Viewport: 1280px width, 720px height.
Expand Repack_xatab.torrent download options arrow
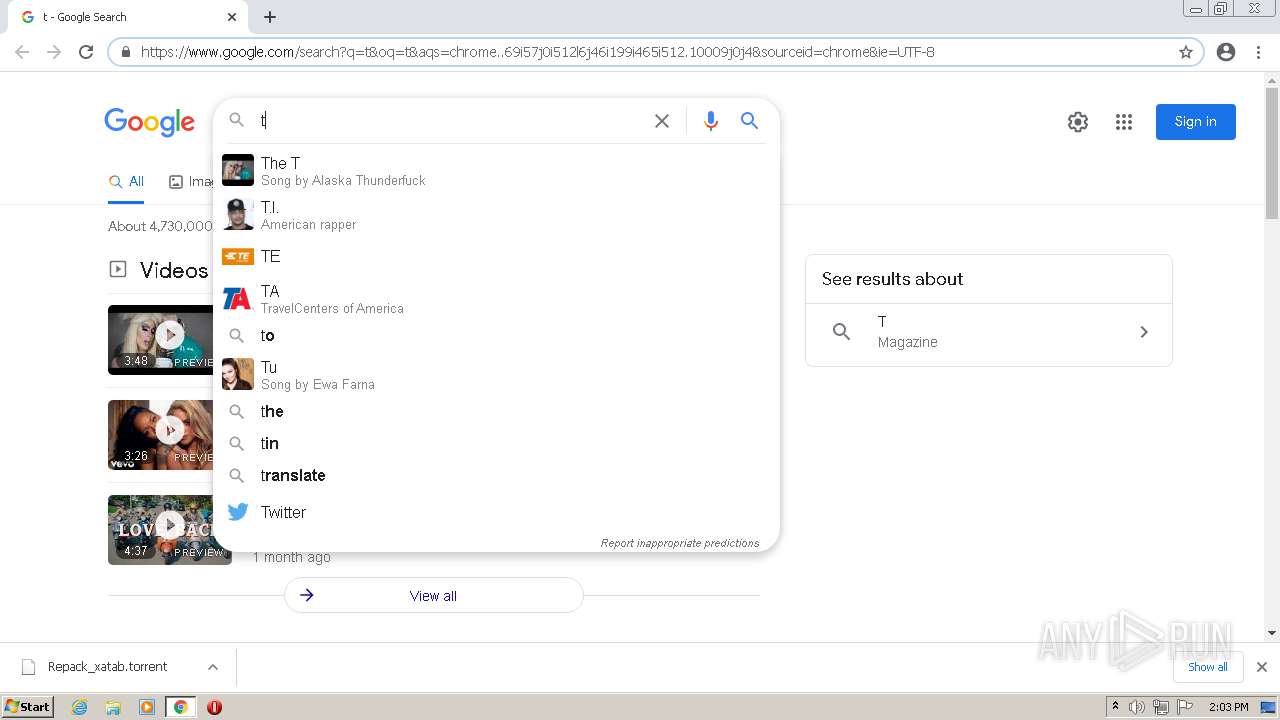click(x=213, y=667)
